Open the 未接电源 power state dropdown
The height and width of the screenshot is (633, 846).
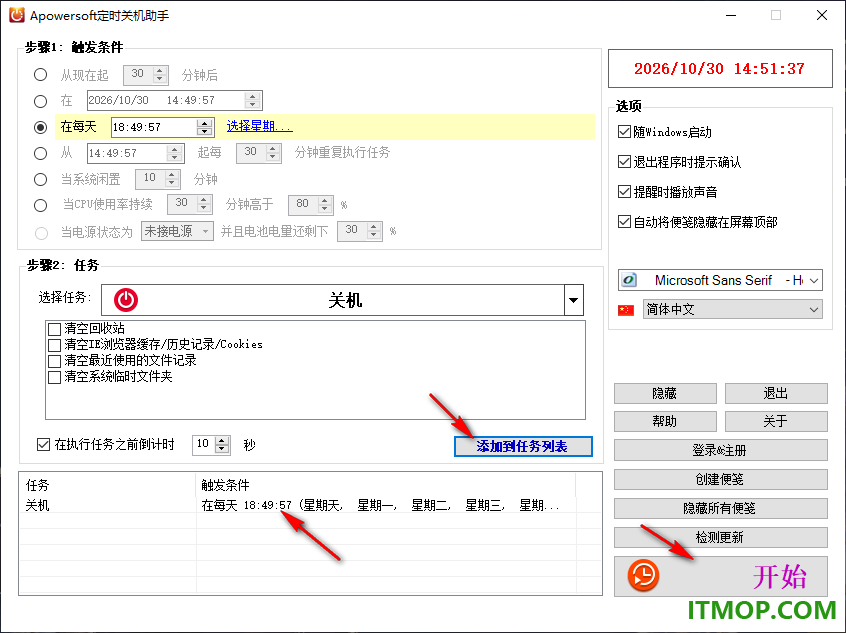[x=206, y=232]
